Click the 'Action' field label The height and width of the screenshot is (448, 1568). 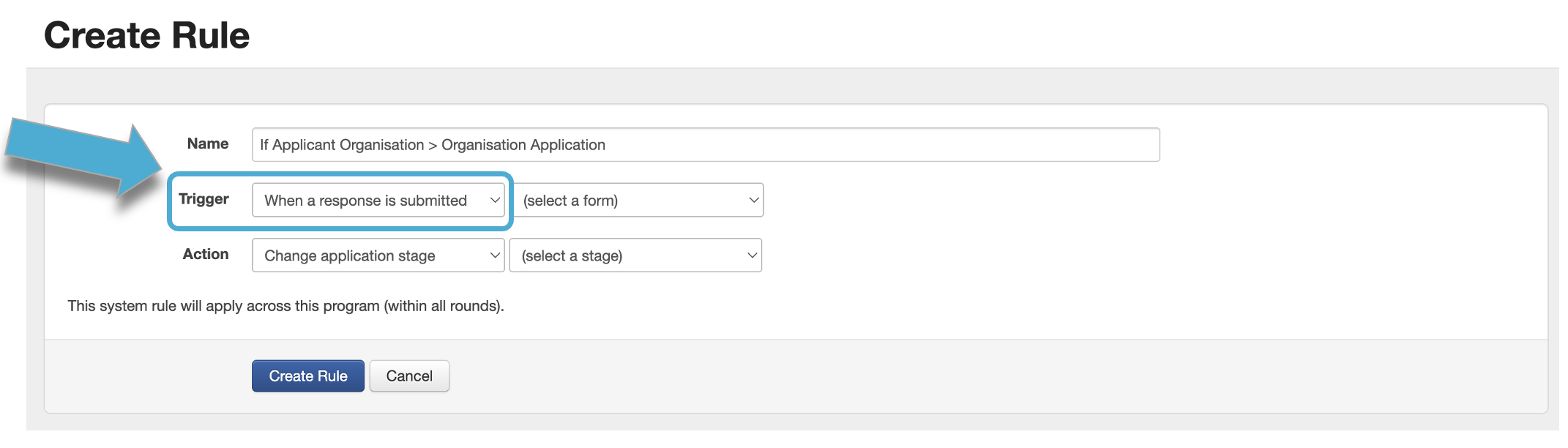coord(206,254)
